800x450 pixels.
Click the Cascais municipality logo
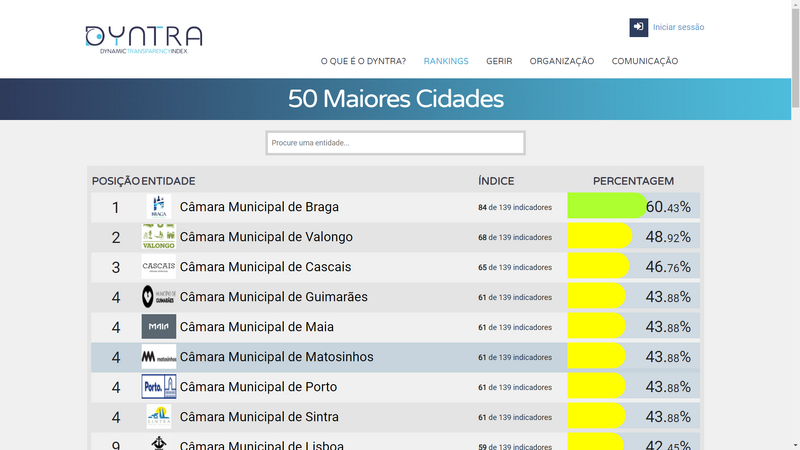pyautogui.click(x=158, y=267)
